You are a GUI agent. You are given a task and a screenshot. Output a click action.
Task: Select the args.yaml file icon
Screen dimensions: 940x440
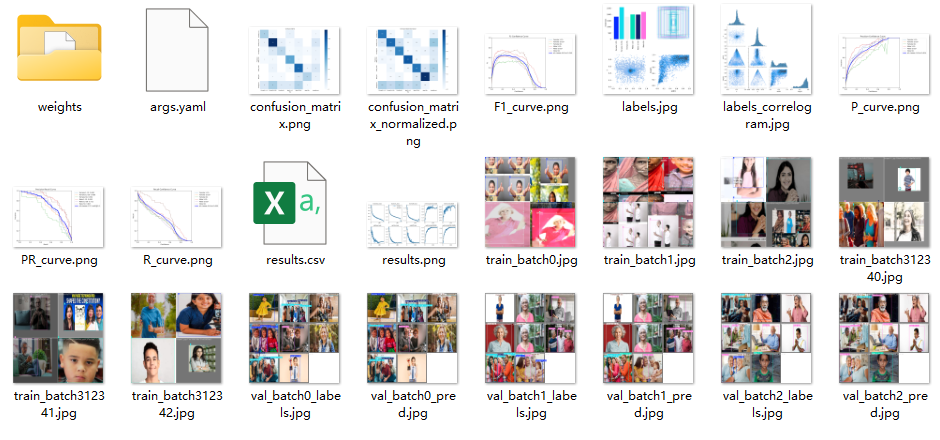tap(177, 50)
